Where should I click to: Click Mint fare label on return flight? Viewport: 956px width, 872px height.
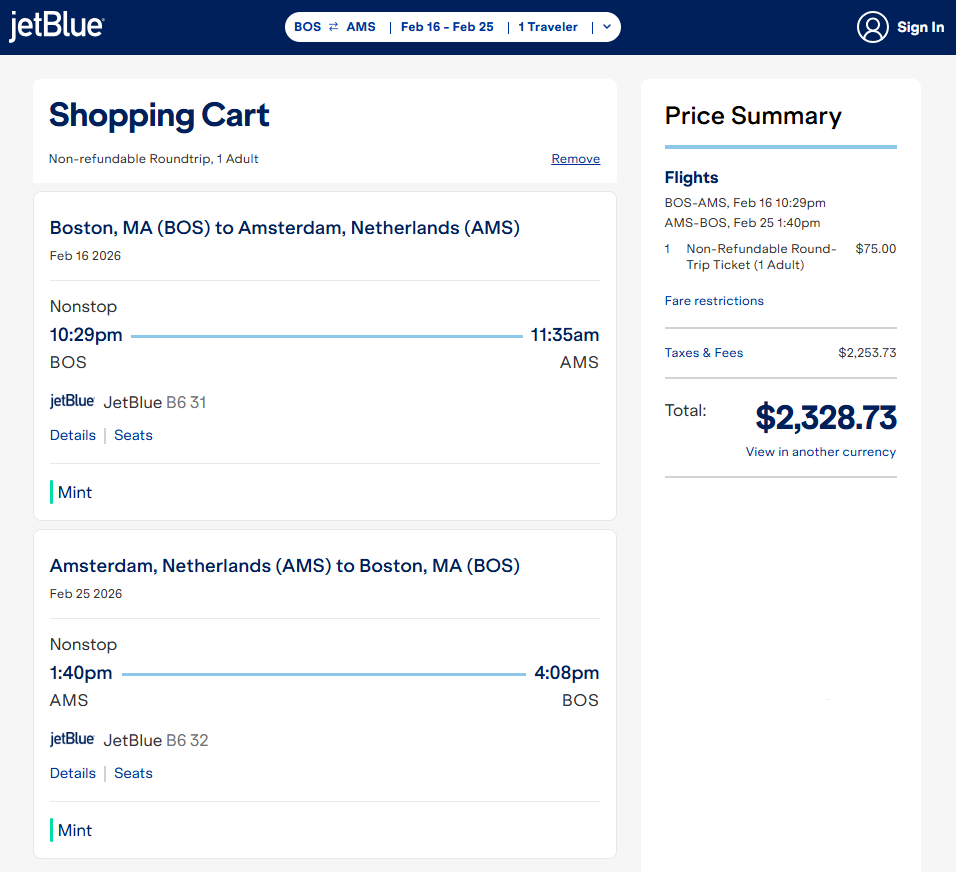coord(74,830)
